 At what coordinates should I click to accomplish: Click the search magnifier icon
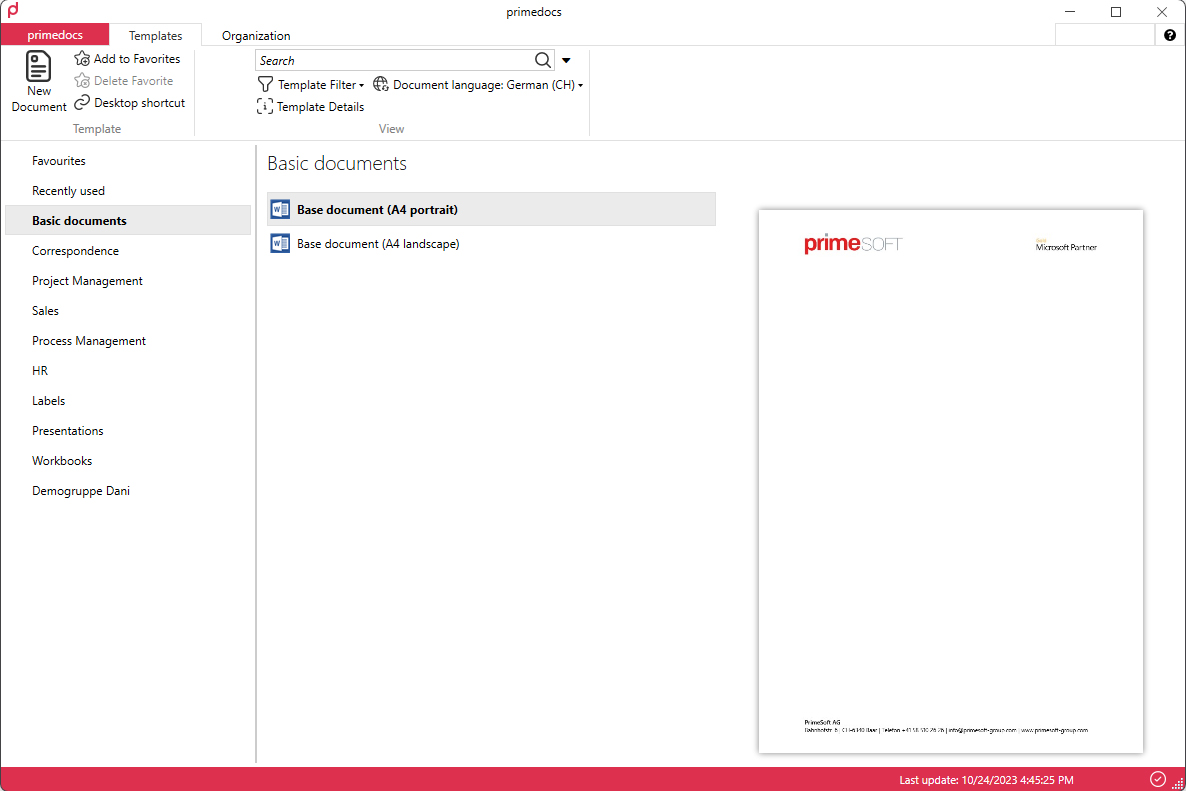pyautogui.click(x=542, y=60)
